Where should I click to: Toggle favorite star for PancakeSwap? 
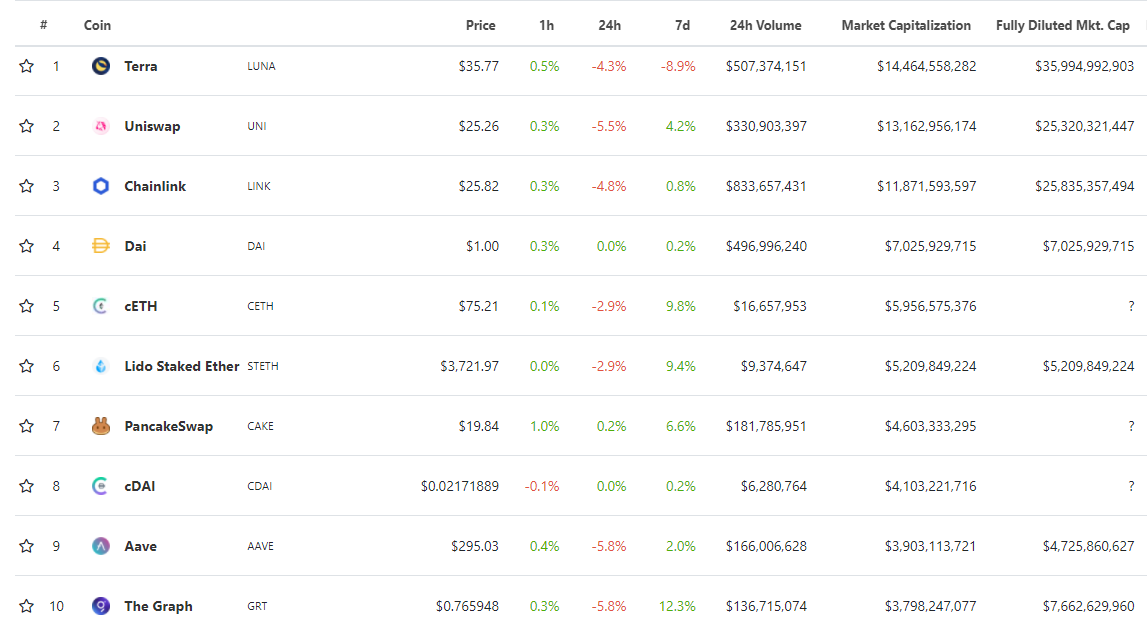point(26,426)
